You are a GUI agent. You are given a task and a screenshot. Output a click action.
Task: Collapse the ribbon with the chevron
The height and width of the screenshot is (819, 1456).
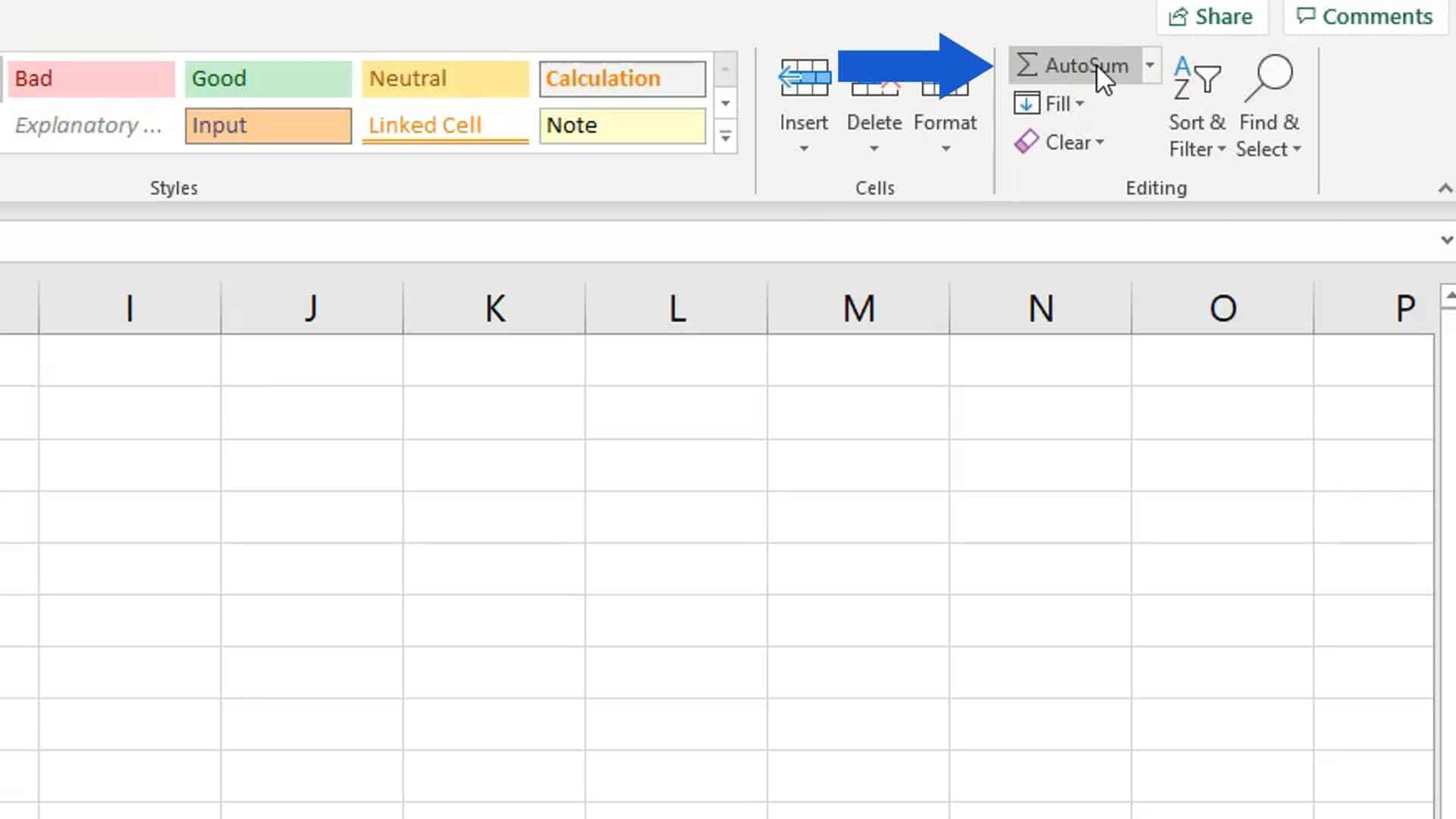[x=1445, y=187]
